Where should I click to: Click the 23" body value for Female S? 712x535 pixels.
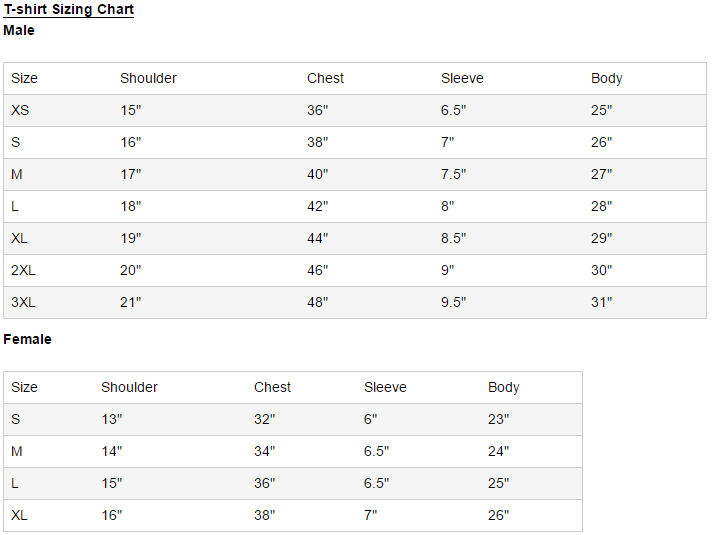coord(498,419)
